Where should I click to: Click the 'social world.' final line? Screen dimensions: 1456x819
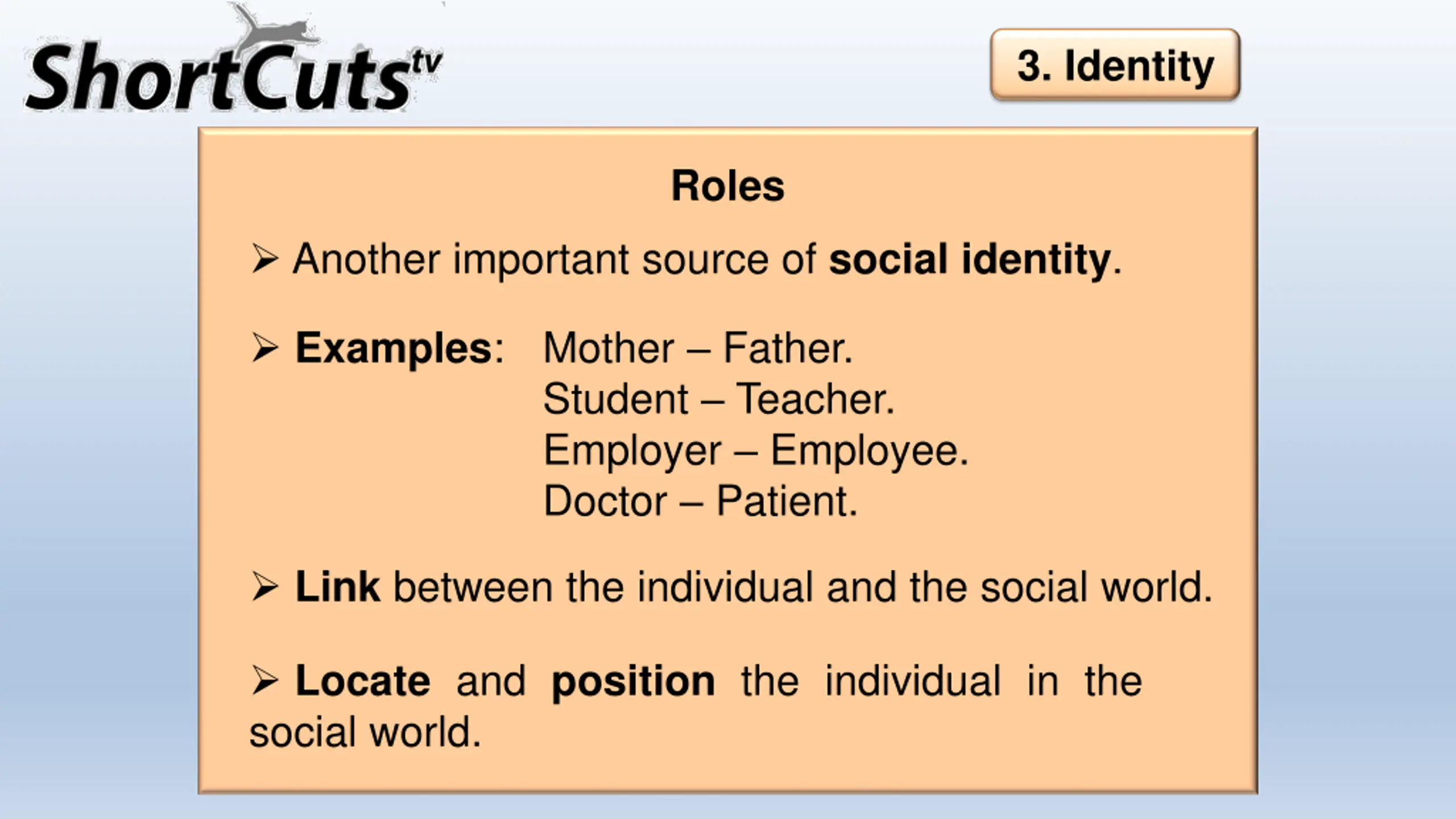click(x=365, y=732)
